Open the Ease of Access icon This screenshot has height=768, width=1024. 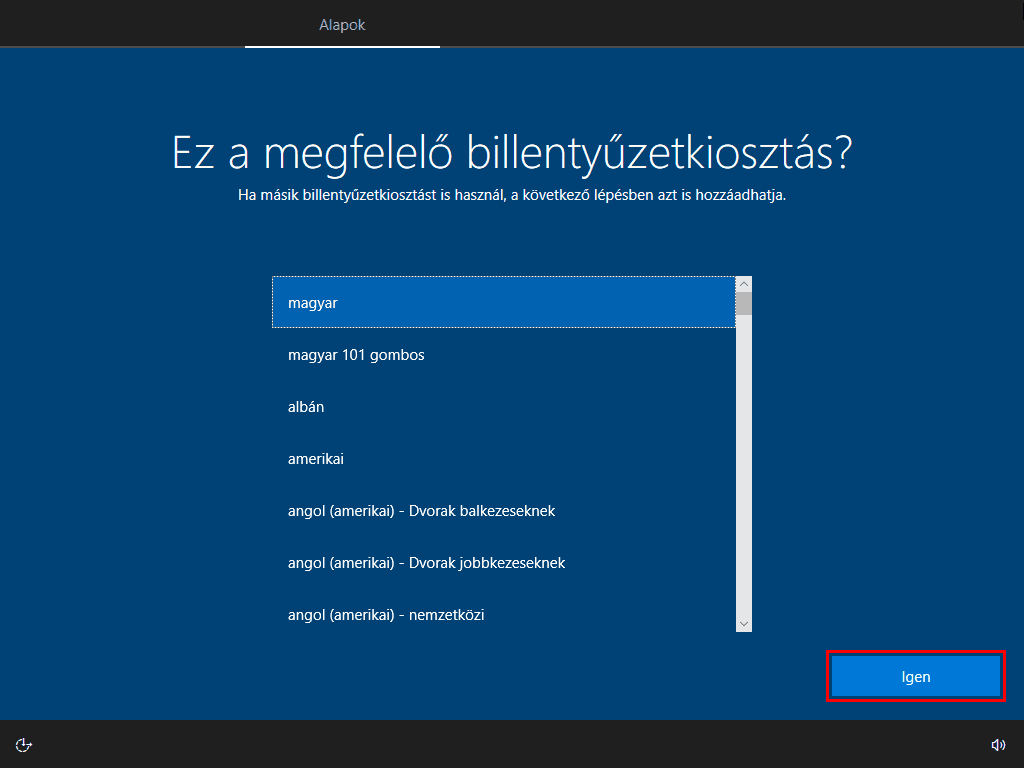24,744
